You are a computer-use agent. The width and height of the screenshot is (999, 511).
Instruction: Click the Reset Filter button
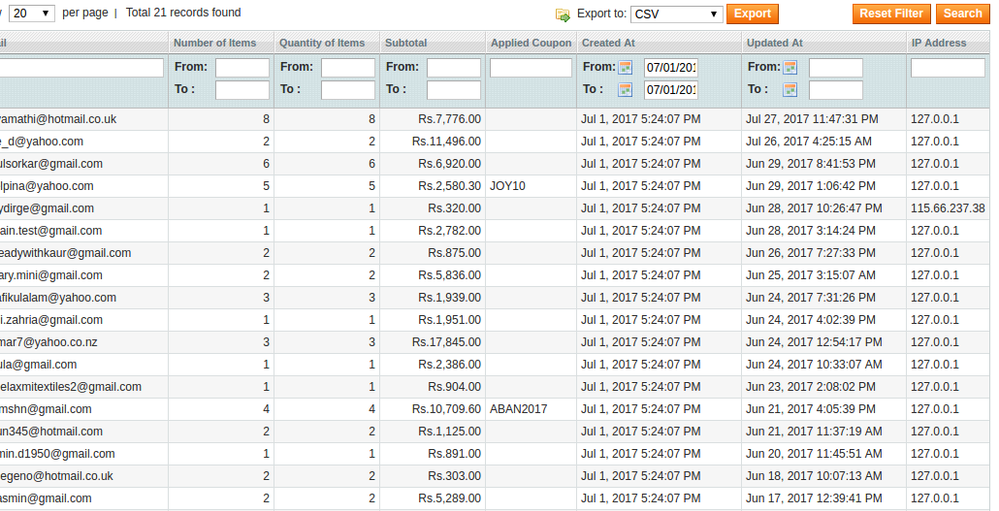click(x=891, y=14)
